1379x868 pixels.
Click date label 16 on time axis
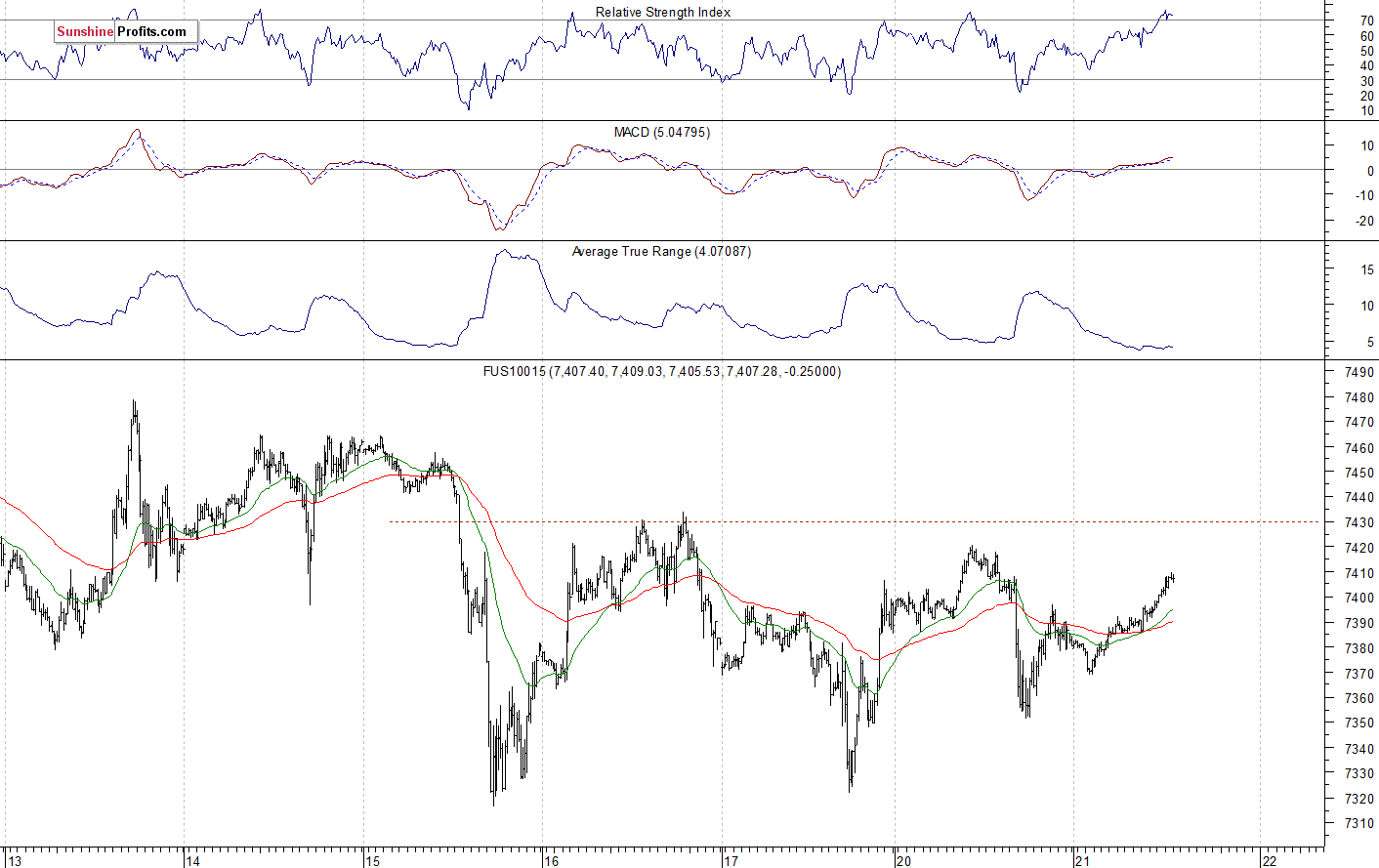[552, 861]
